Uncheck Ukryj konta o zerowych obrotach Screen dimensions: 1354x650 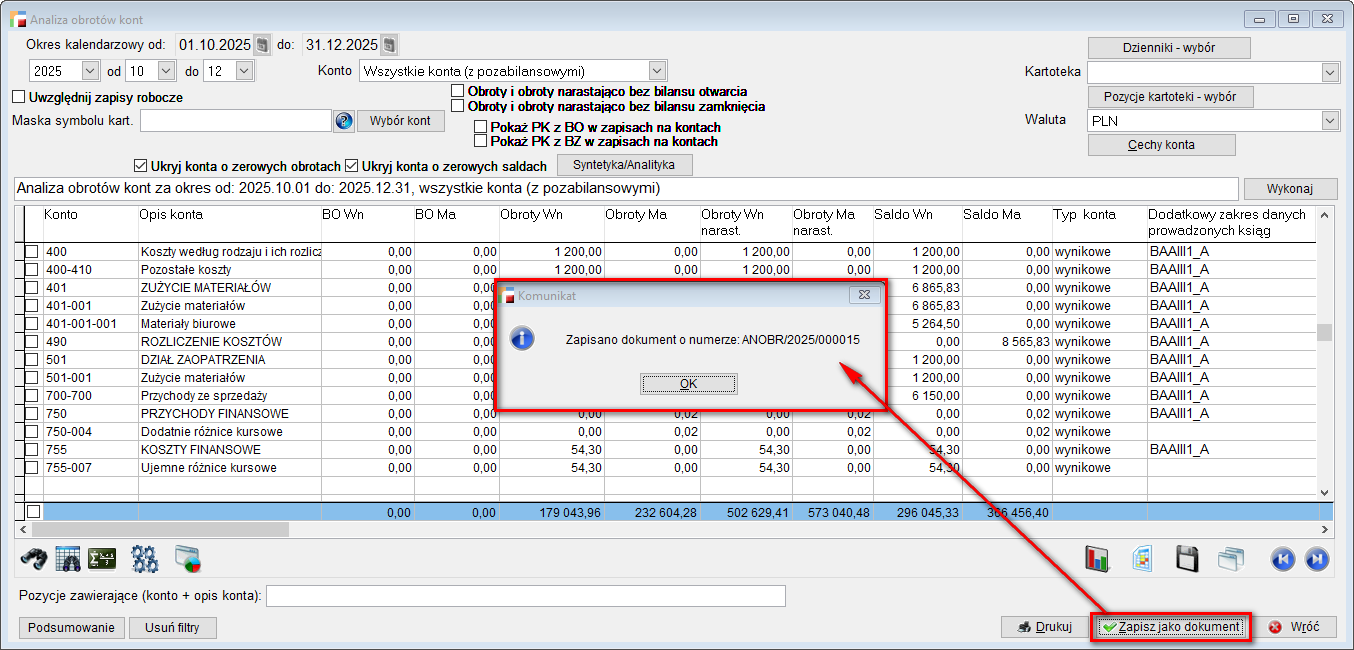click(x=140, y=166)
